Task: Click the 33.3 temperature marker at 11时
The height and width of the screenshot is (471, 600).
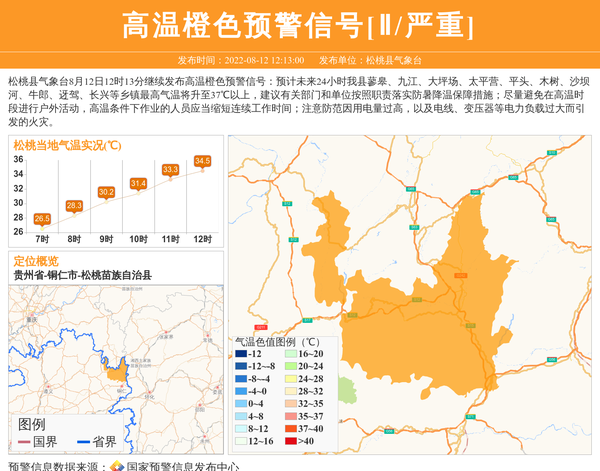Action: 170,170
